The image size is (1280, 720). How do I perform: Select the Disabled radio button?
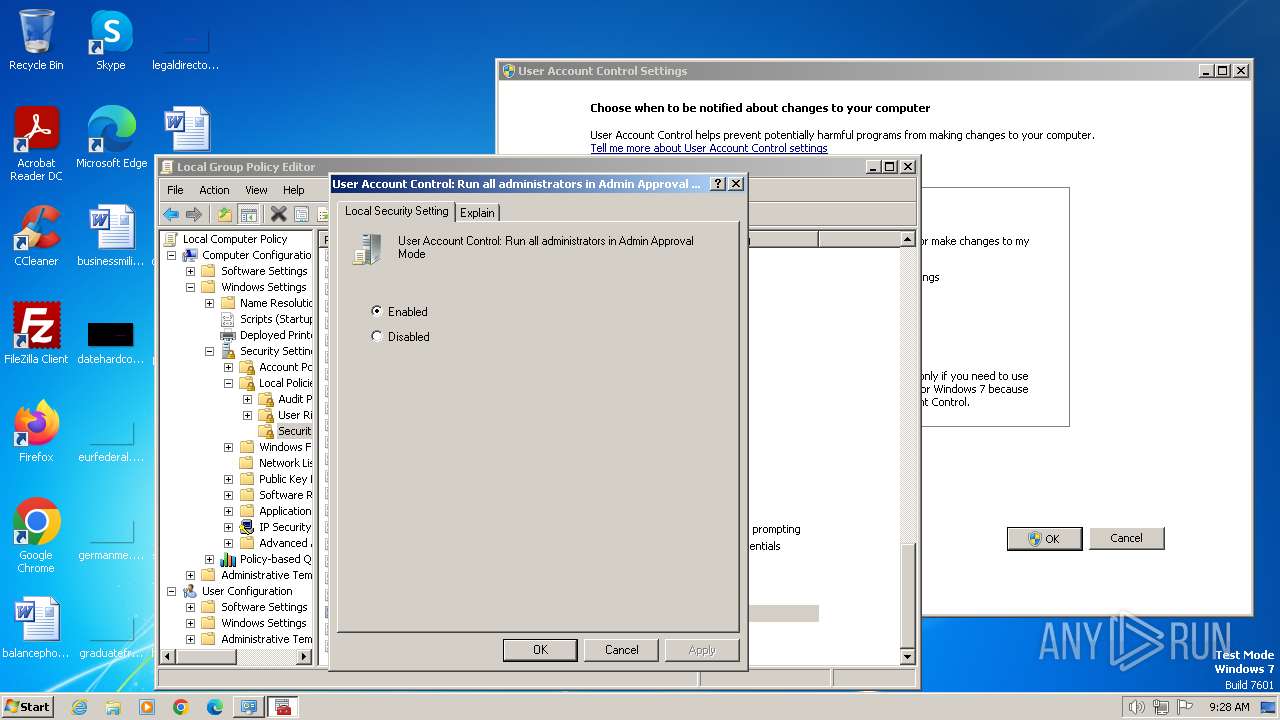(377, 336)
